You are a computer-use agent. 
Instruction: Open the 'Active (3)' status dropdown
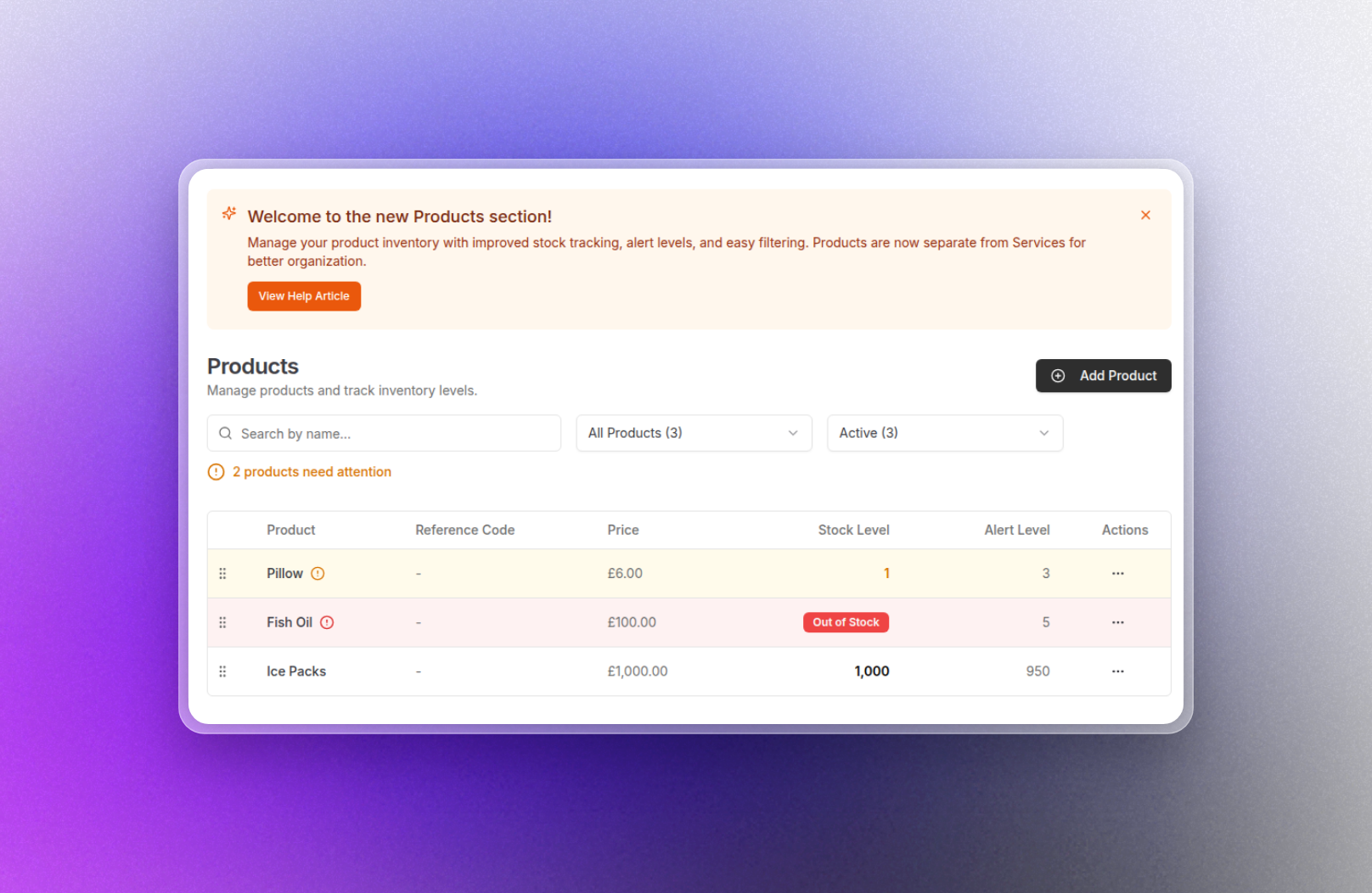coord(945,433)
